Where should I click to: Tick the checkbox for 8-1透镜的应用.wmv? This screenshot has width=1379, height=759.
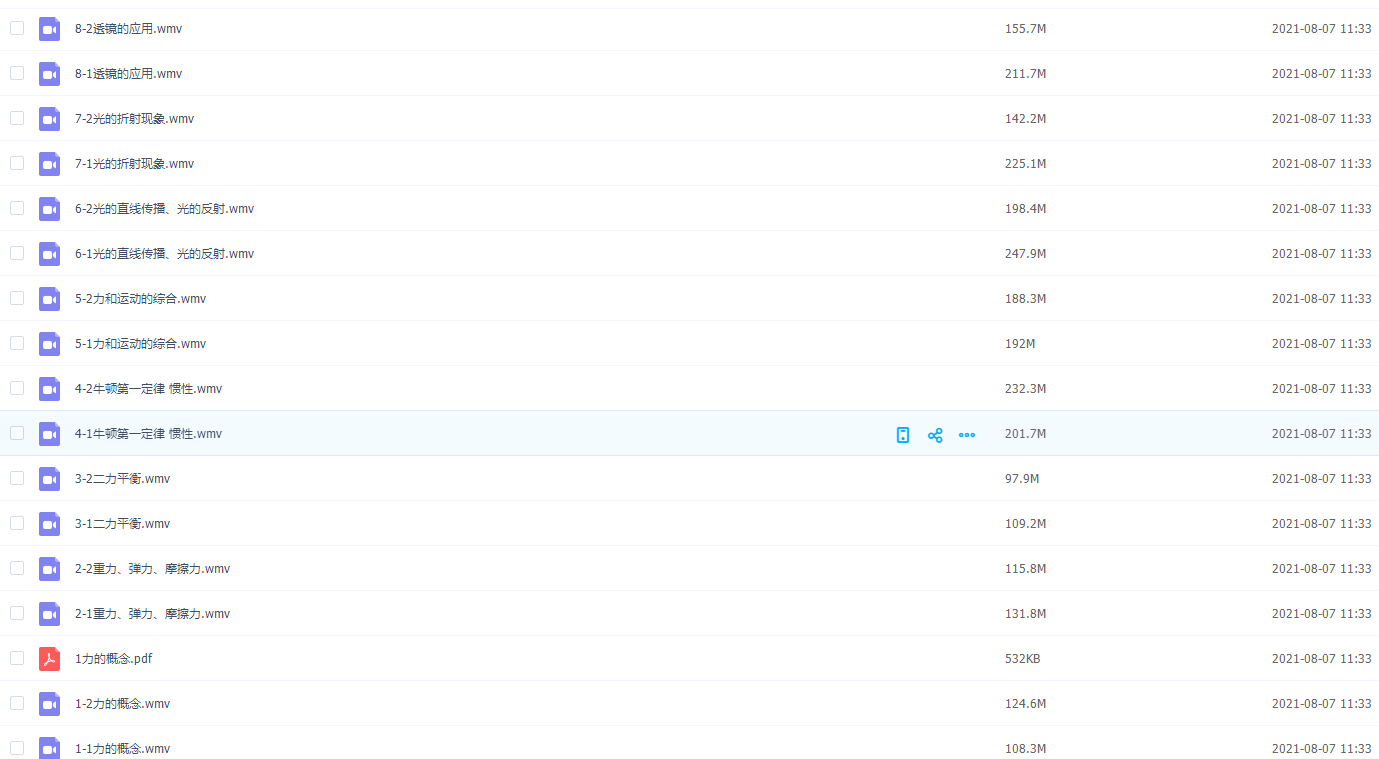tap(17, 73)
